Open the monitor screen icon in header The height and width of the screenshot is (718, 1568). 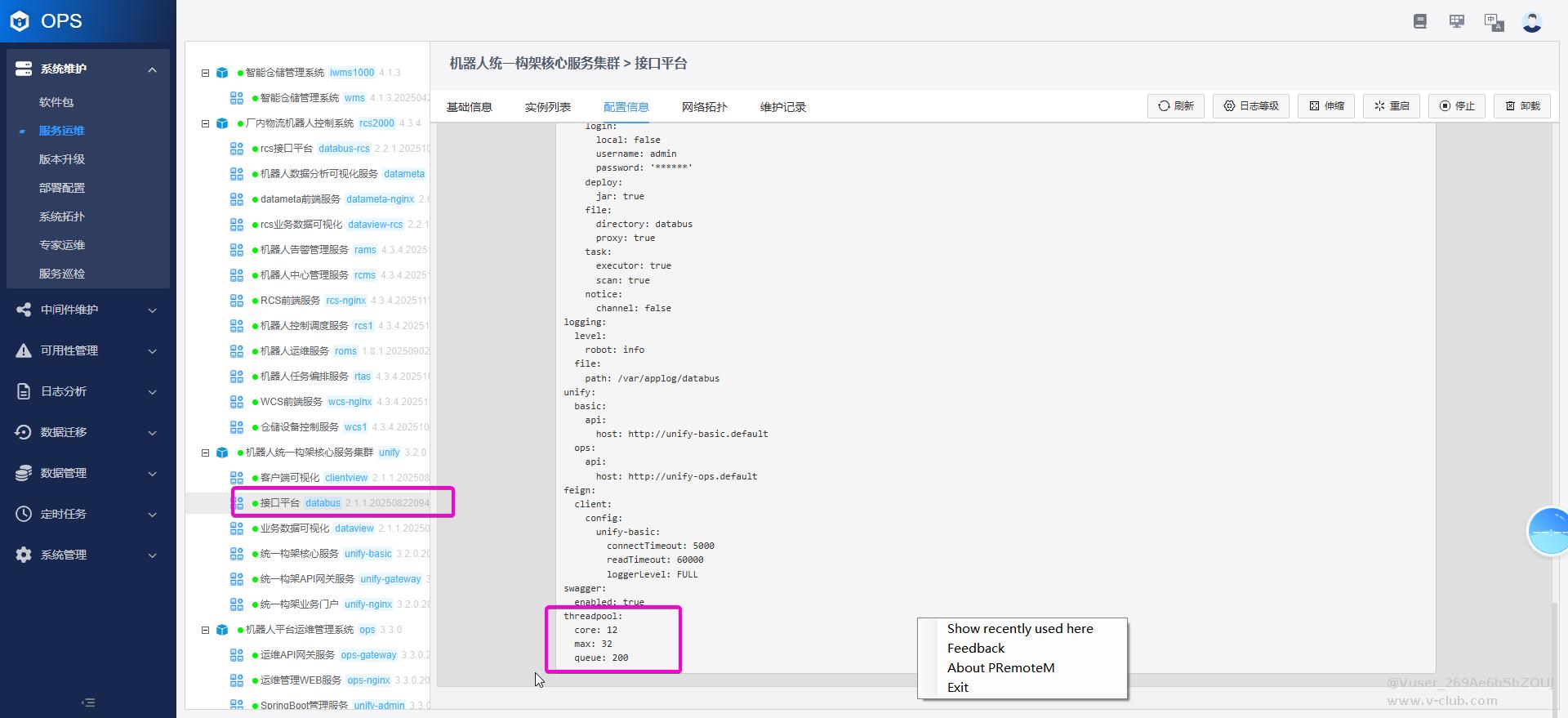pyautogui.click(x=1457, y=22)
